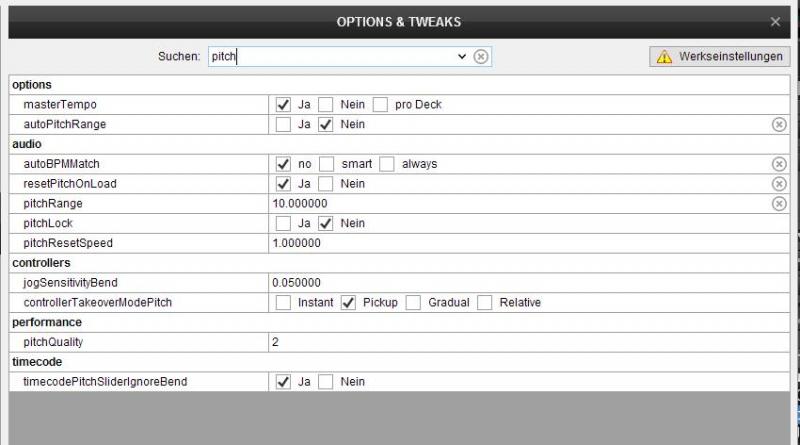The image size is (800, 445).
Task: Click the pitchResetSpeed value field
Action: 529,243
